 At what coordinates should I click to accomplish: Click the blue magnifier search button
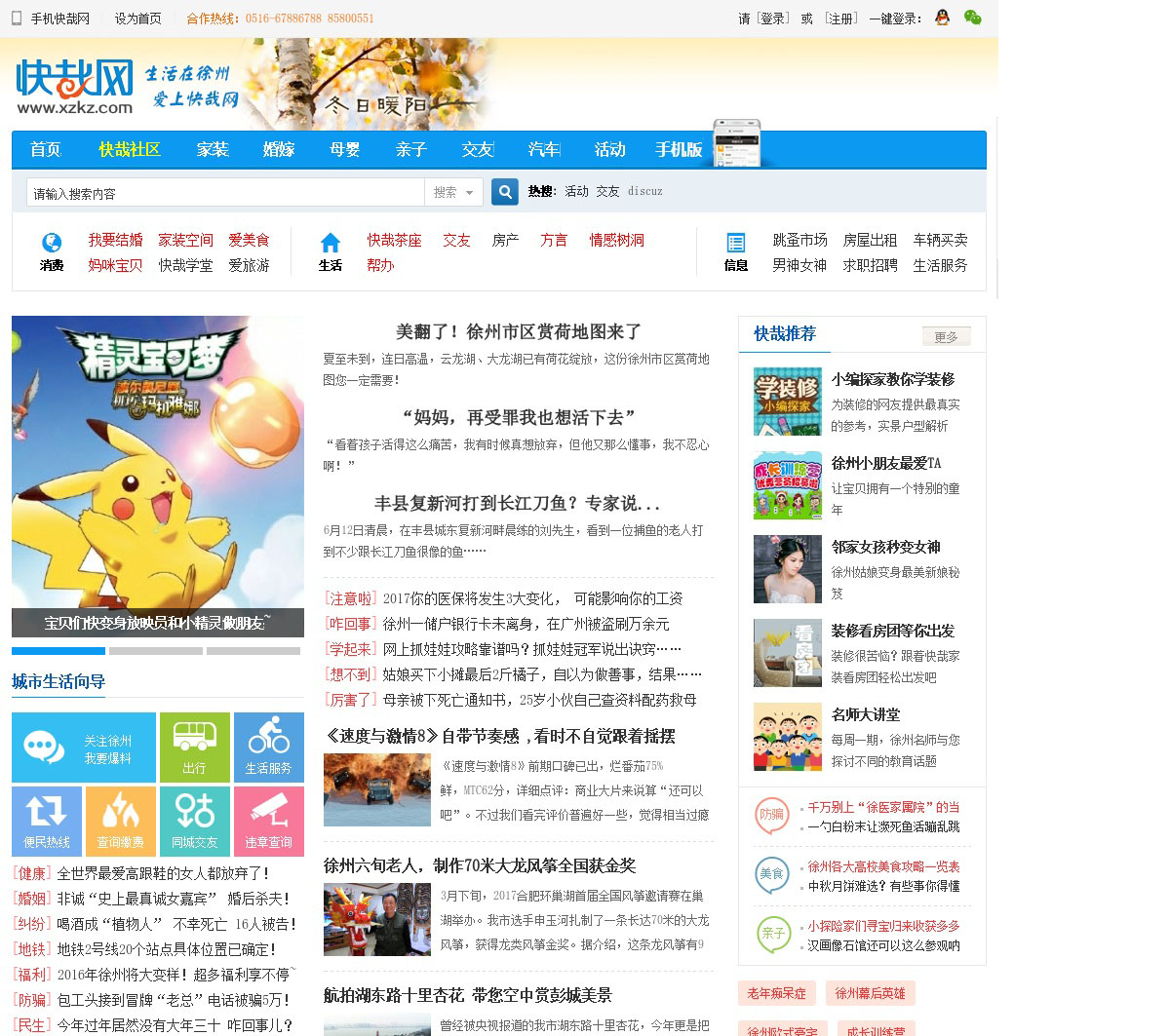click(x=504, y=192)
